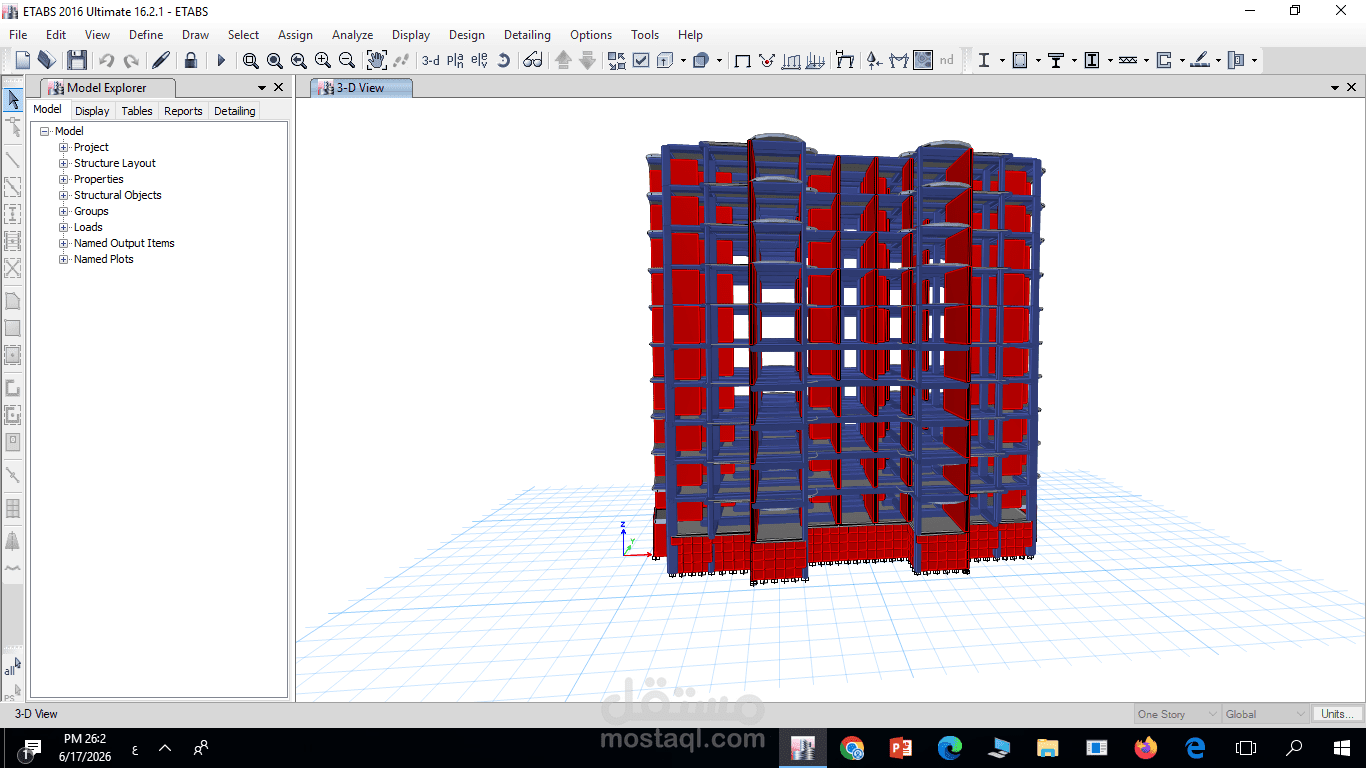Open the steel frame design I-beam dropdown

click(x=1002, y=61)
